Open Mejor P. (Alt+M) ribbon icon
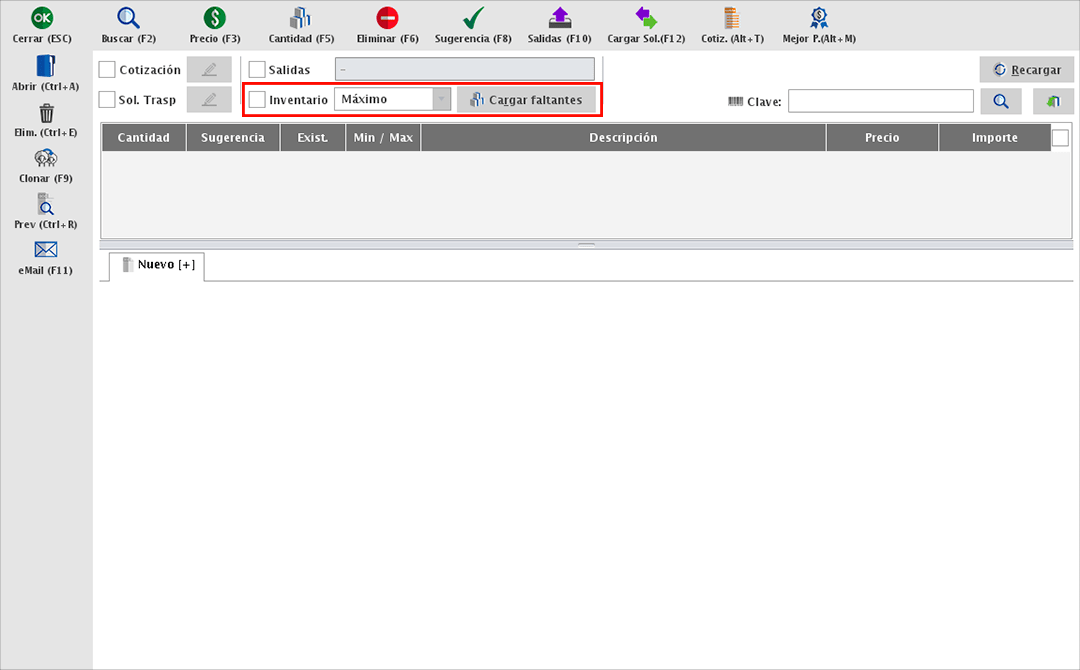 pyautogui.click(x=819, y=18)
